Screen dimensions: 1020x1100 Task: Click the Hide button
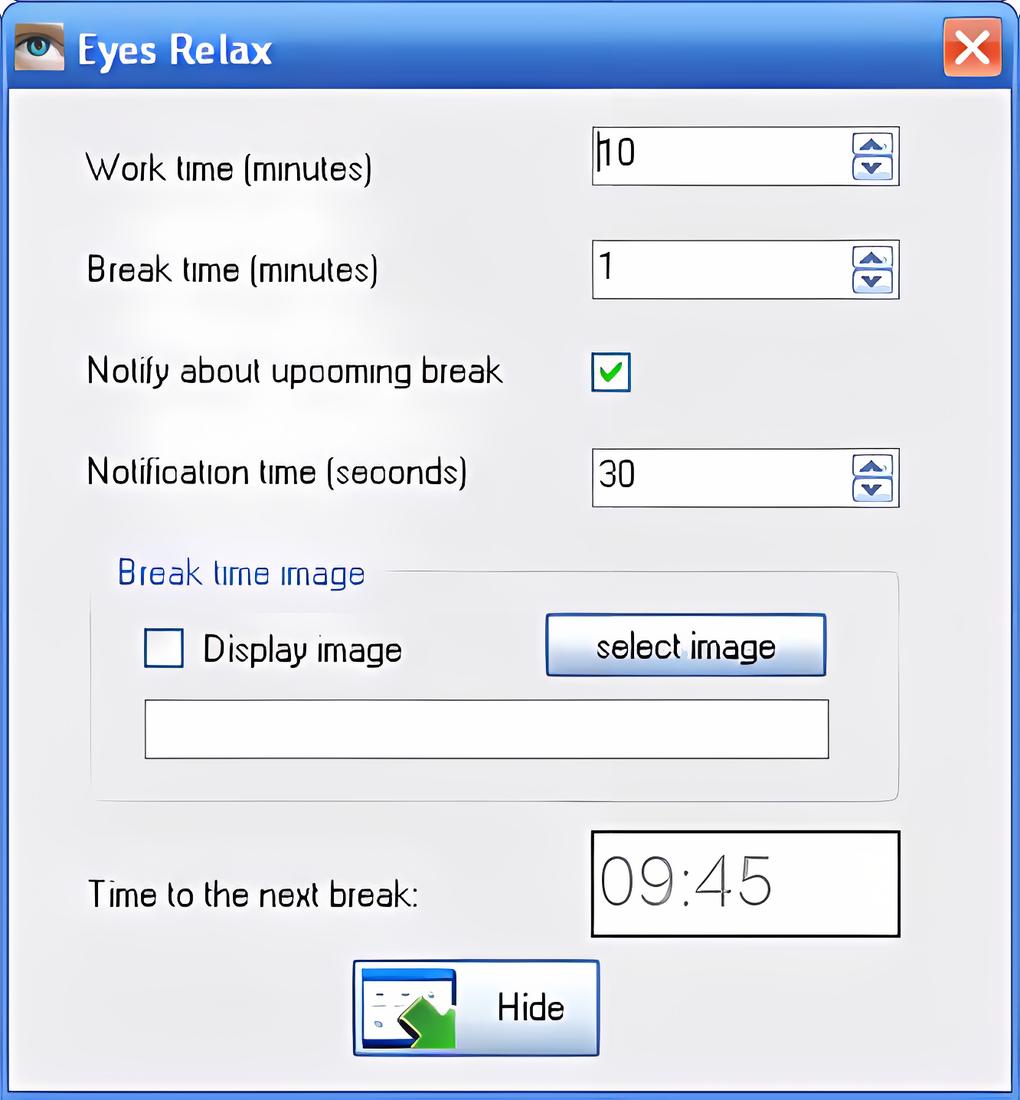click(x=476, y=1007)
